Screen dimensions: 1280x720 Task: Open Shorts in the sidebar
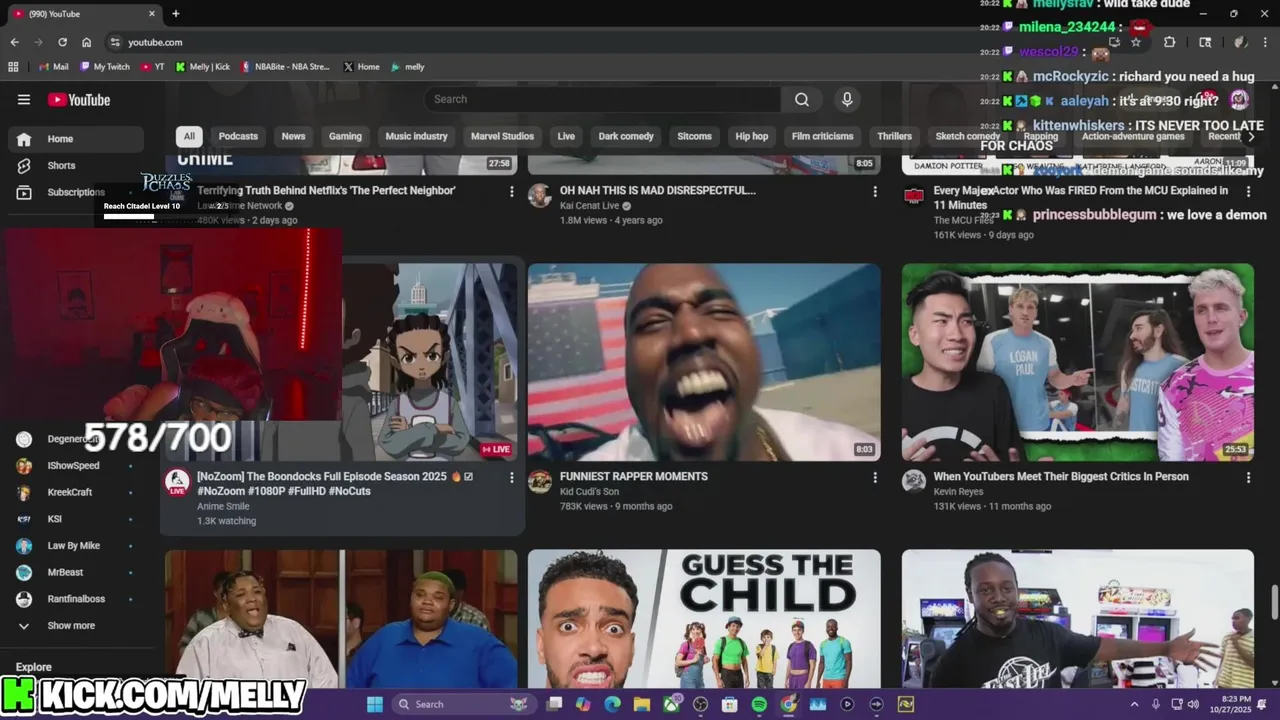tap(76, 165)
